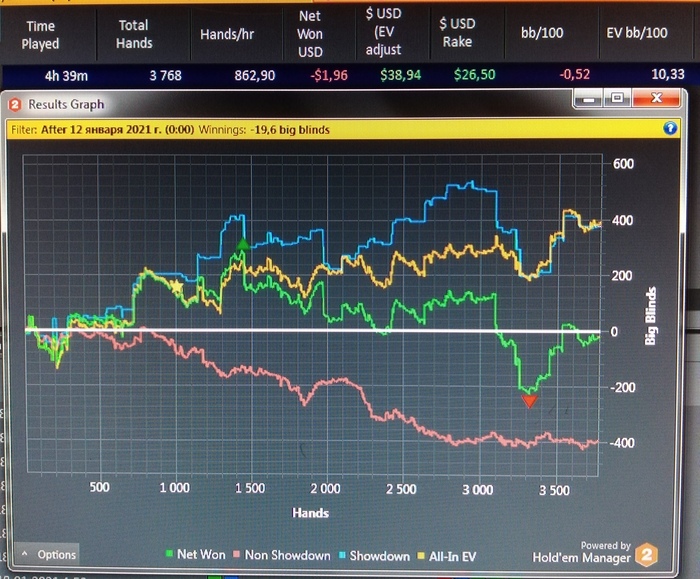Select the 3 768 total hands cell

tap(165, 75)
